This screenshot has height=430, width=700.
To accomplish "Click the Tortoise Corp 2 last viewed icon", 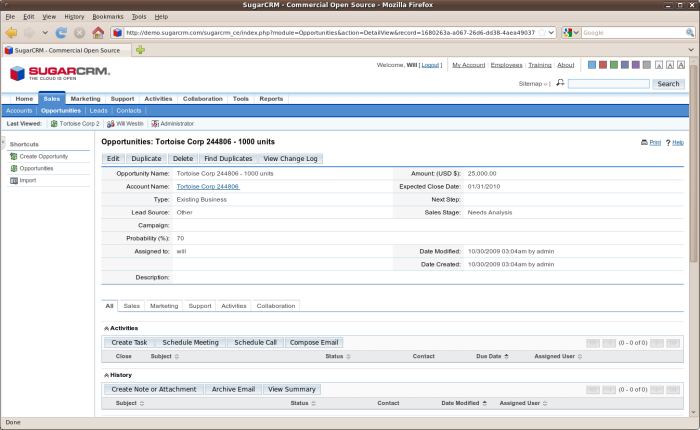I will pos(54,124).
